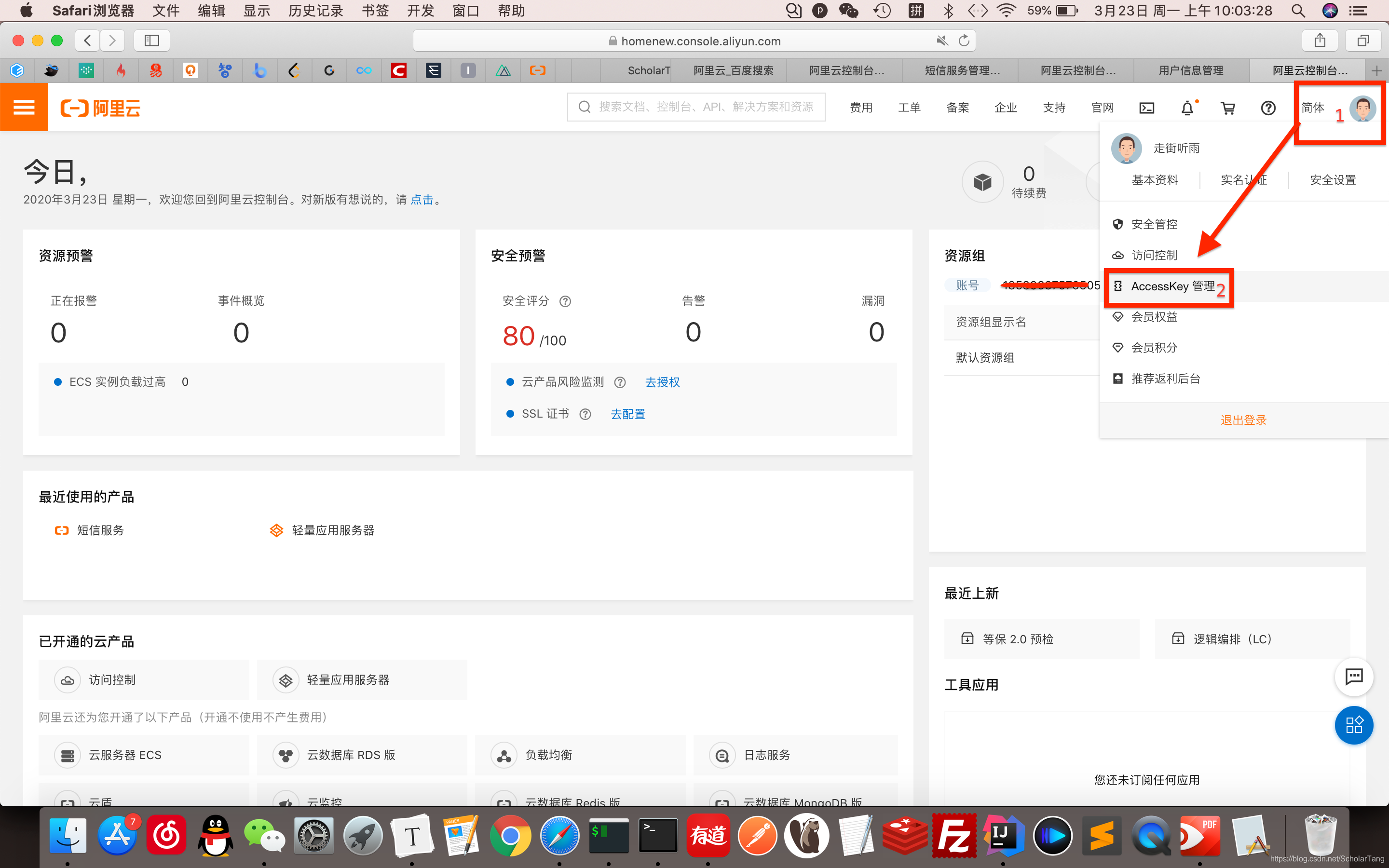The height and width of the screenshot is (868, 1389).
Task: Click the 退出登录 logout link
Action: click(x=1243, y=420)
